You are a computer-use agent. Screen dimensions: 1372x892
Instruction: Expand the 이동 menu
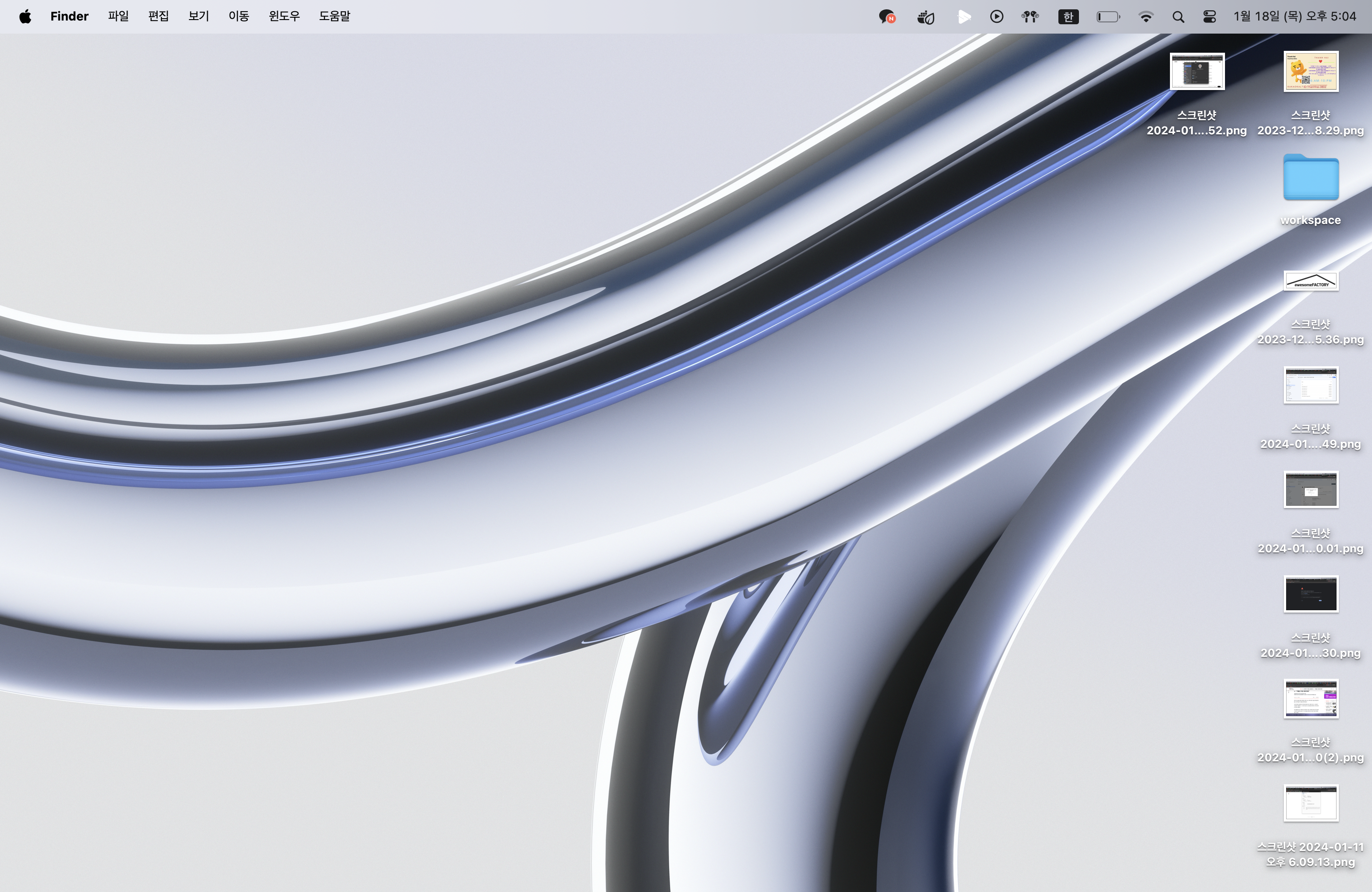coord(238,16)
